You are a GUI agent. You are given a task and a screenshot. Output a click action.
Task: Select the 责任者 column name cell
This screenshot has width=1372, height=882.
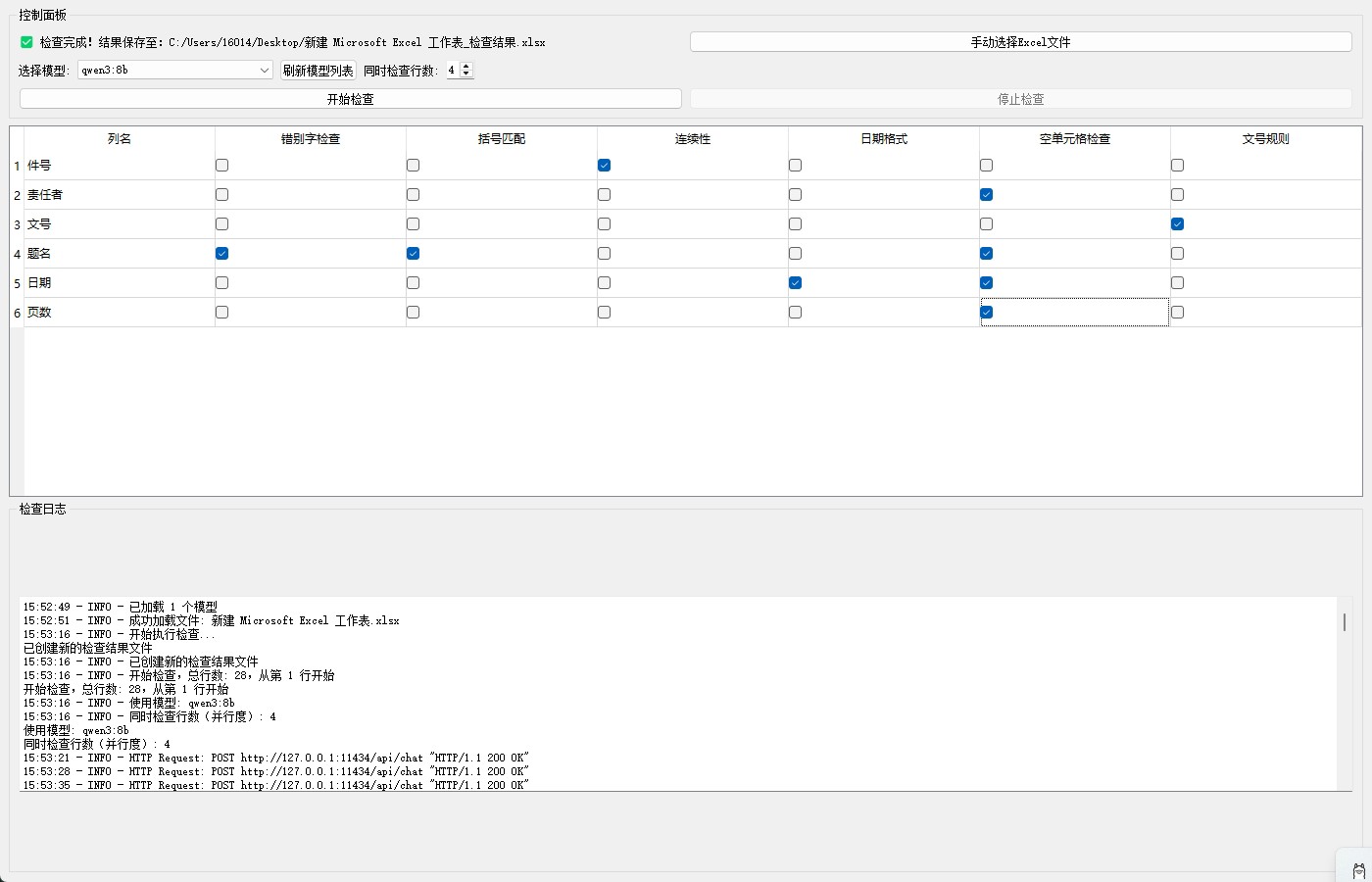(x=120, y=195)
